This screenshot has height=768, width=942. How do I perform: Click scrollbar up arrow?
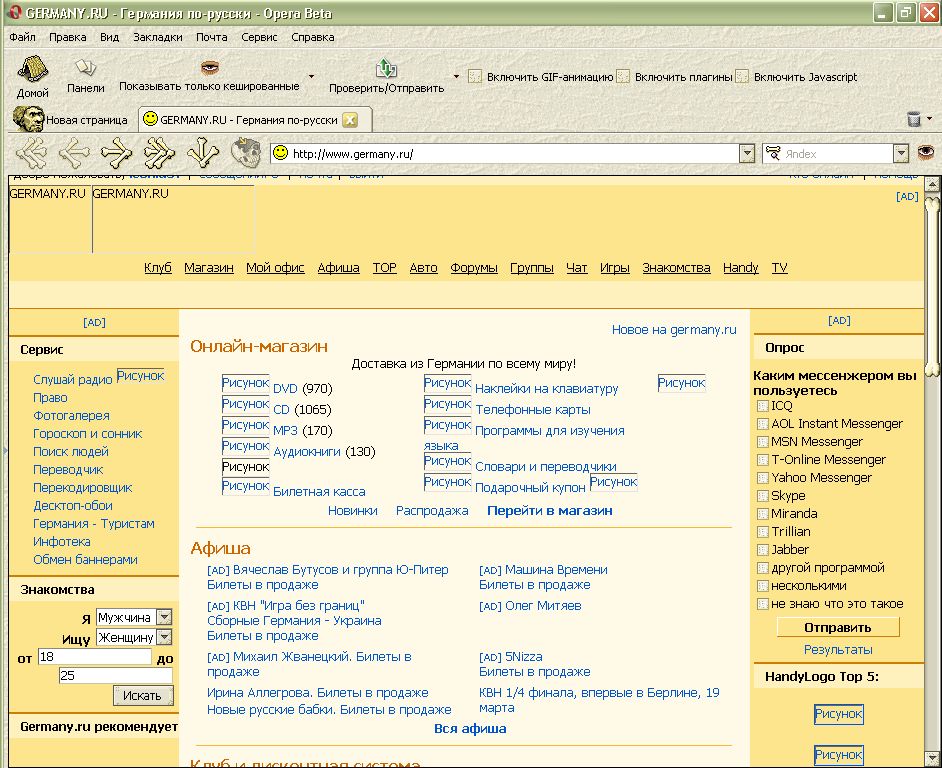coord(932,184)
